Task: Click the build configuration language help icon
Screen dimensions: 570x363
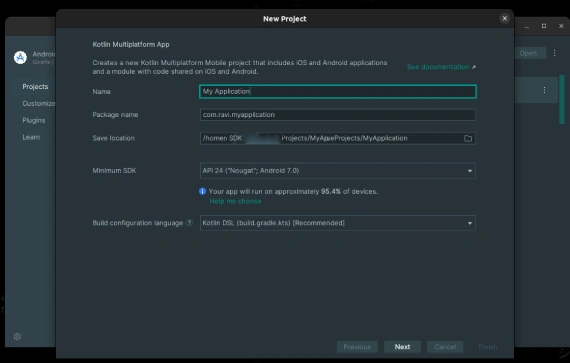Action: pos(189,223)
